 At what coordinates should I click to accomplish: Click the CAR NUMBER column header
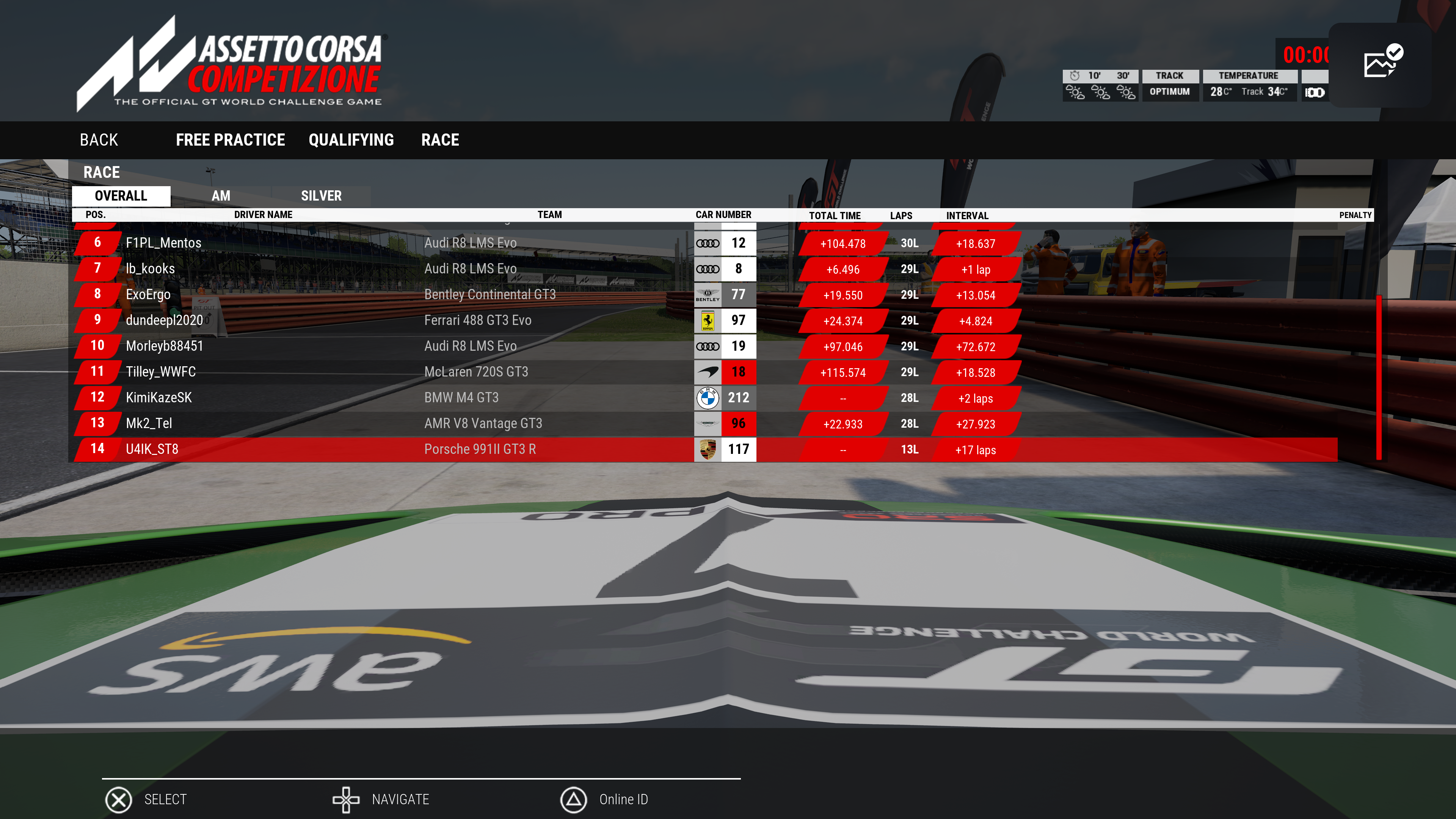[723, 215]
